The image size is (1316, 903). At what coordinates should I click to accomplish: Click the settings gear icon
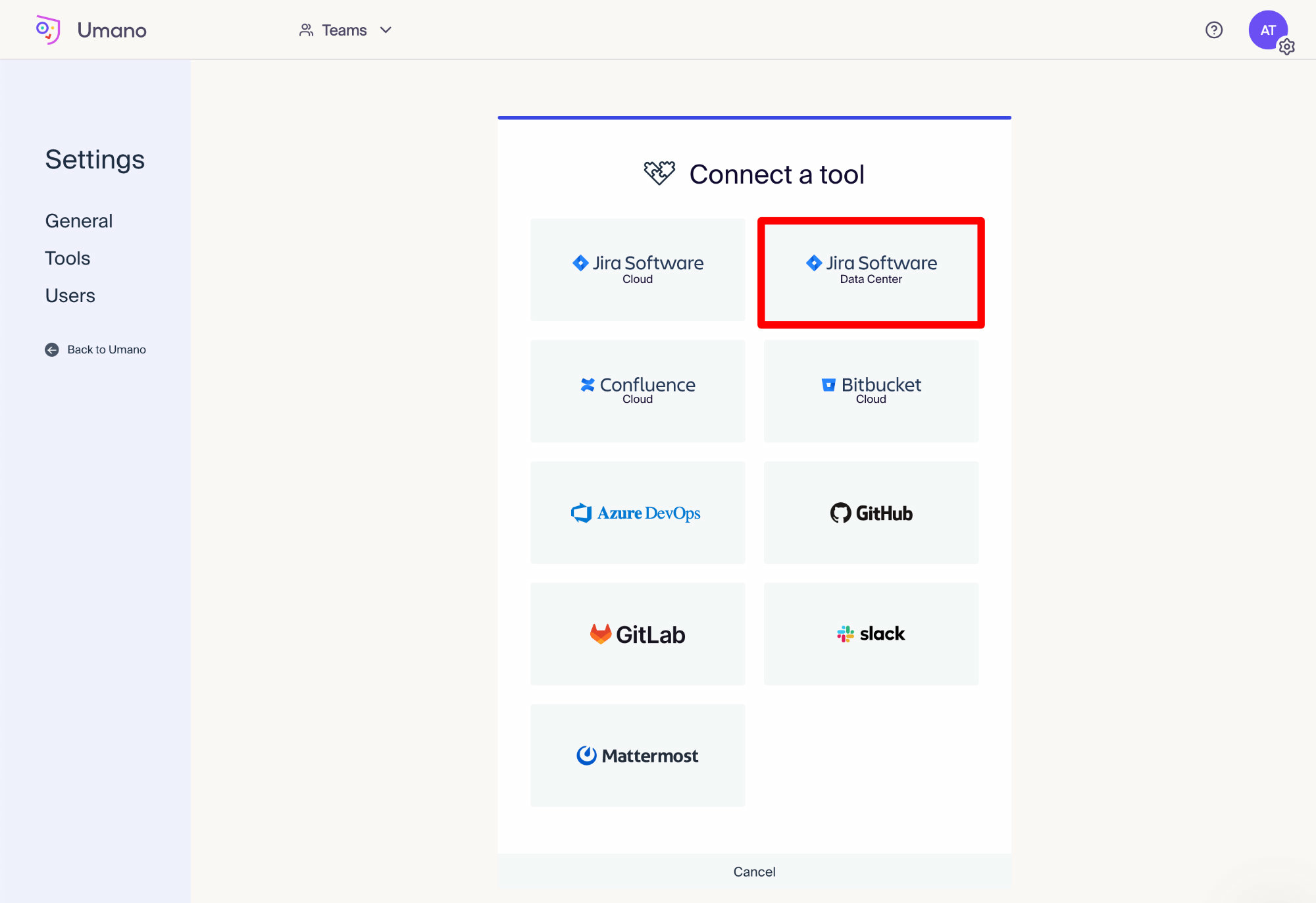1286,47
